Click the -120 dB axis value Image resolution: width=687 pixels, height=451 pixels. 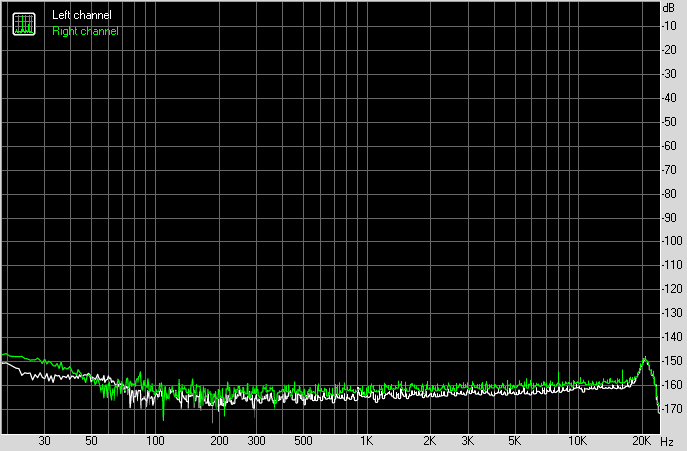pos(672,289)
